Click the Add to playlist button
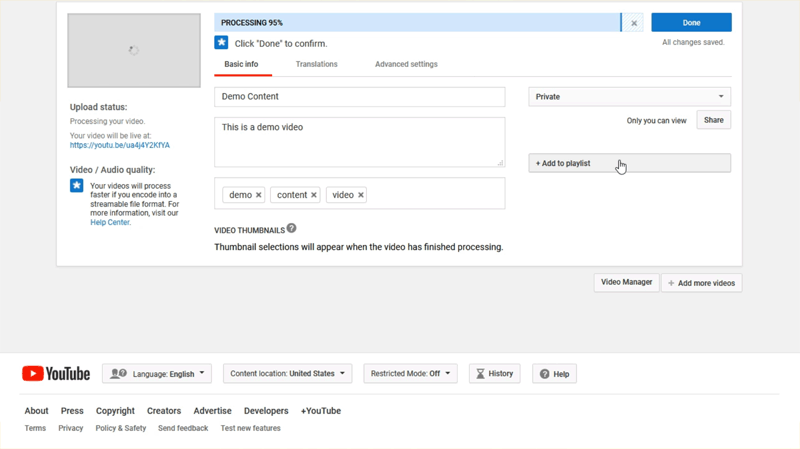The height and width of the screenshot is (449, 800). pyautogui.click(x=629, y=163)
